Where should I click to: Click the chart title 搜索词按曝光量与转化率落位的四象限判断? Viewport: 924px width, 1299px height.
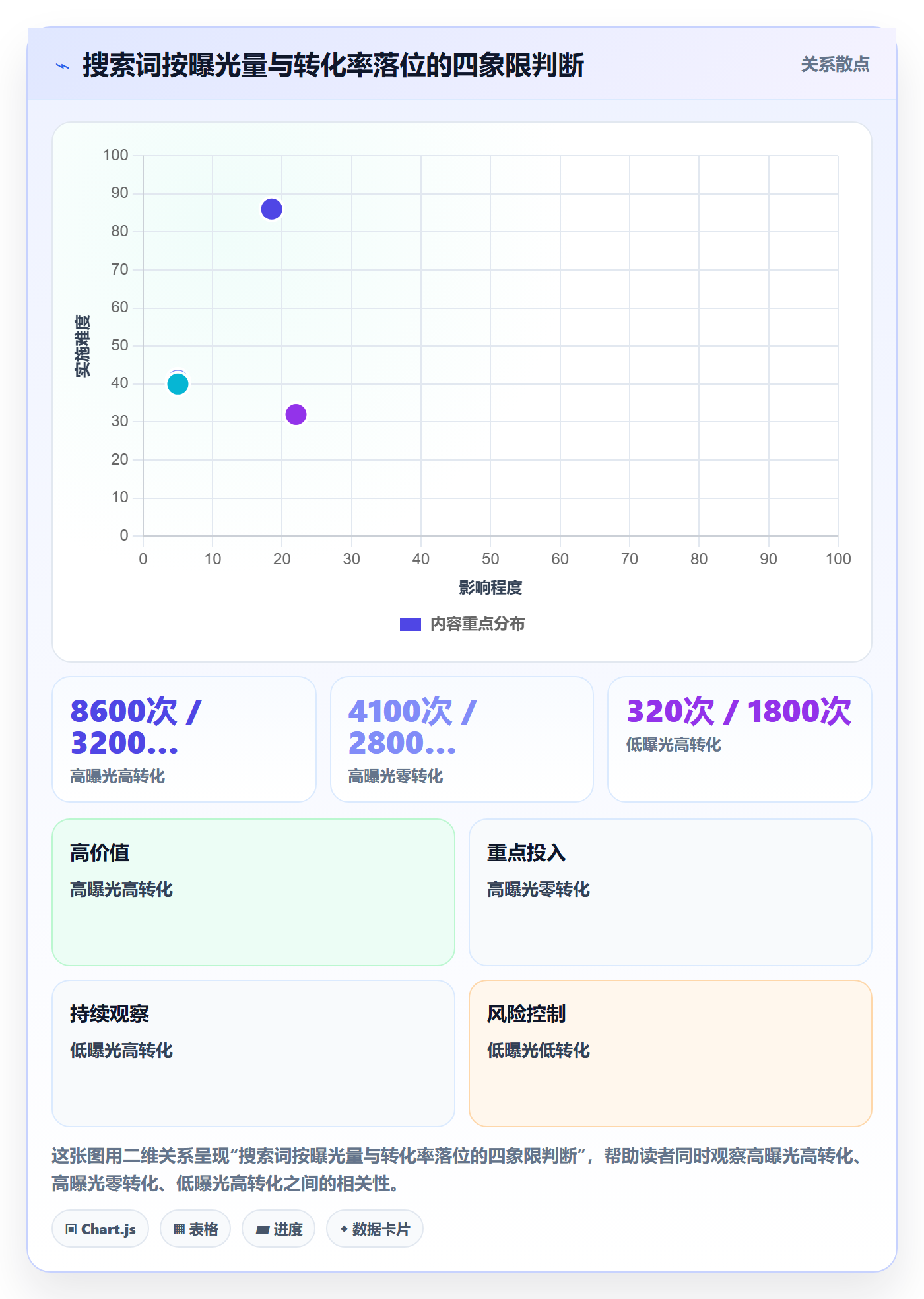click(x=333, y=65)
